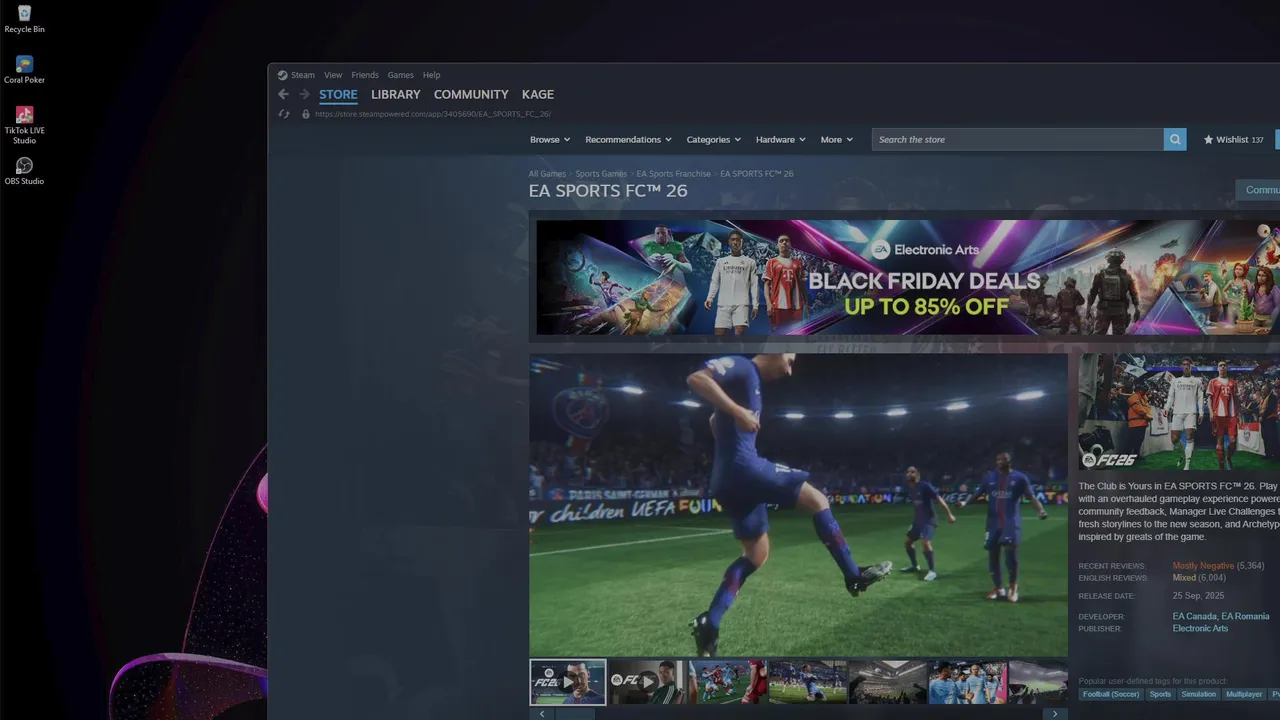Open the EA Romania developer link
The width and height of the screenshot is (1280, 720).
[x=1245, y=617]
